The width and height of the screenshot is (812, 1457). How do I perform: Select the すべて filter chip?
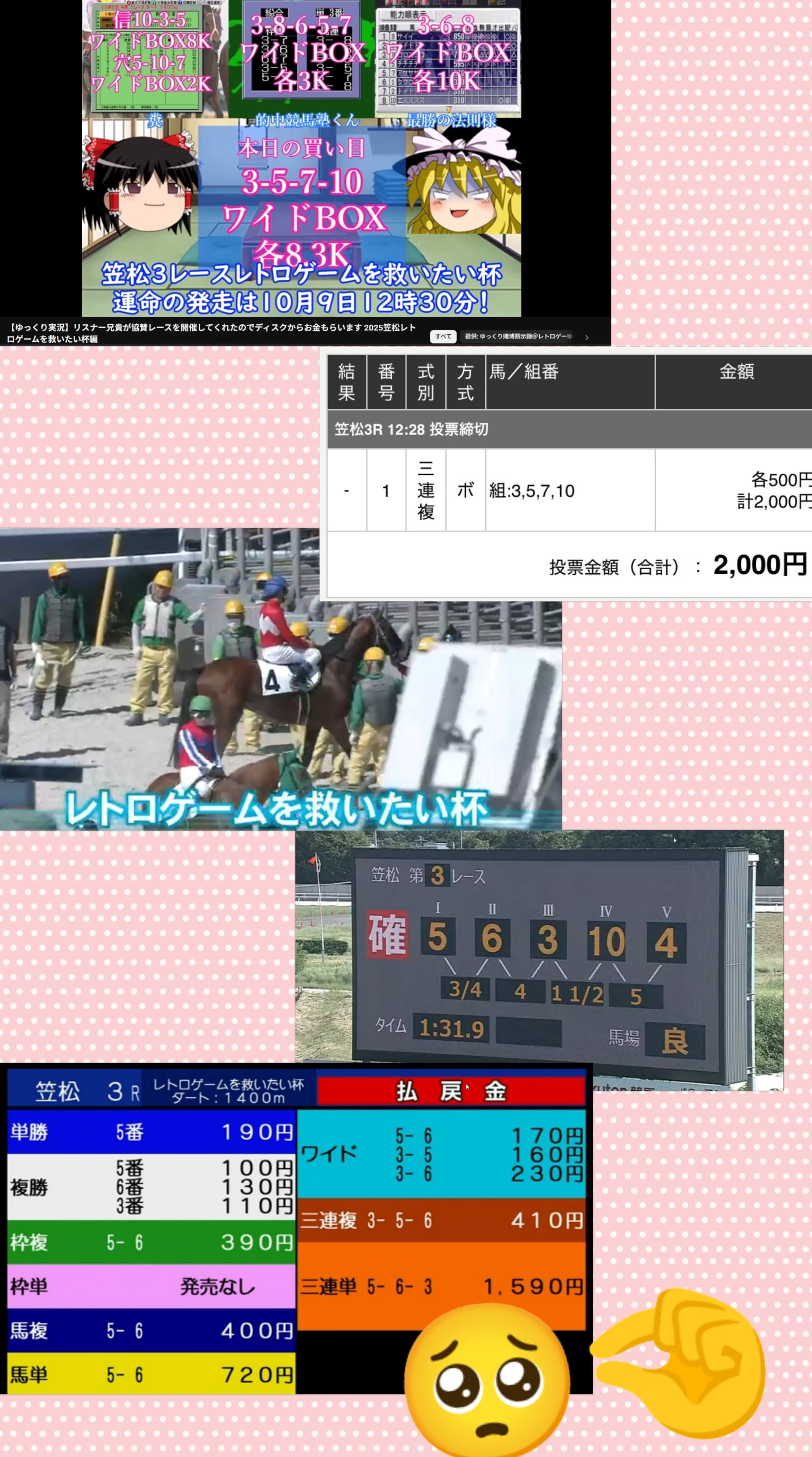click(x=443, y=337)
